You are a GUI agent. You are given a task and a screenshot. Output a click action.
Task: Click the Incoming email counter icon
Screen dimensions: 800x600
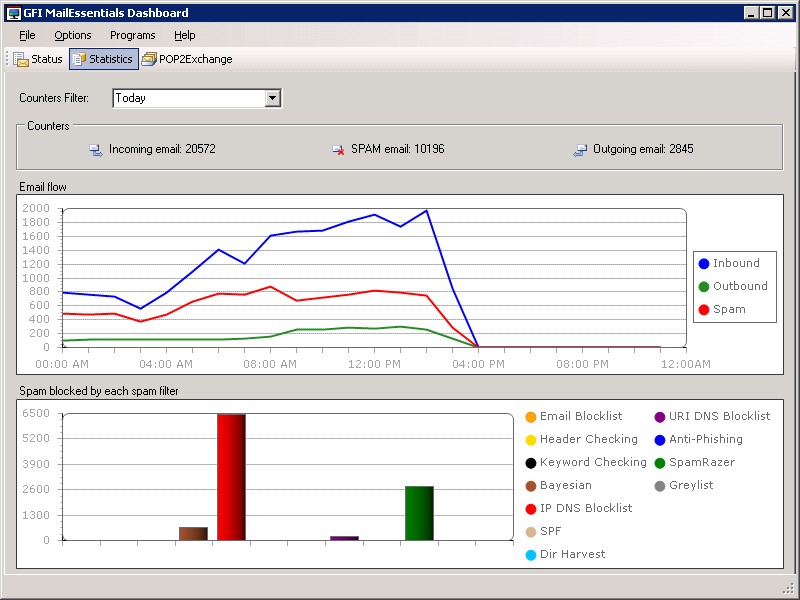click(96, 150)
